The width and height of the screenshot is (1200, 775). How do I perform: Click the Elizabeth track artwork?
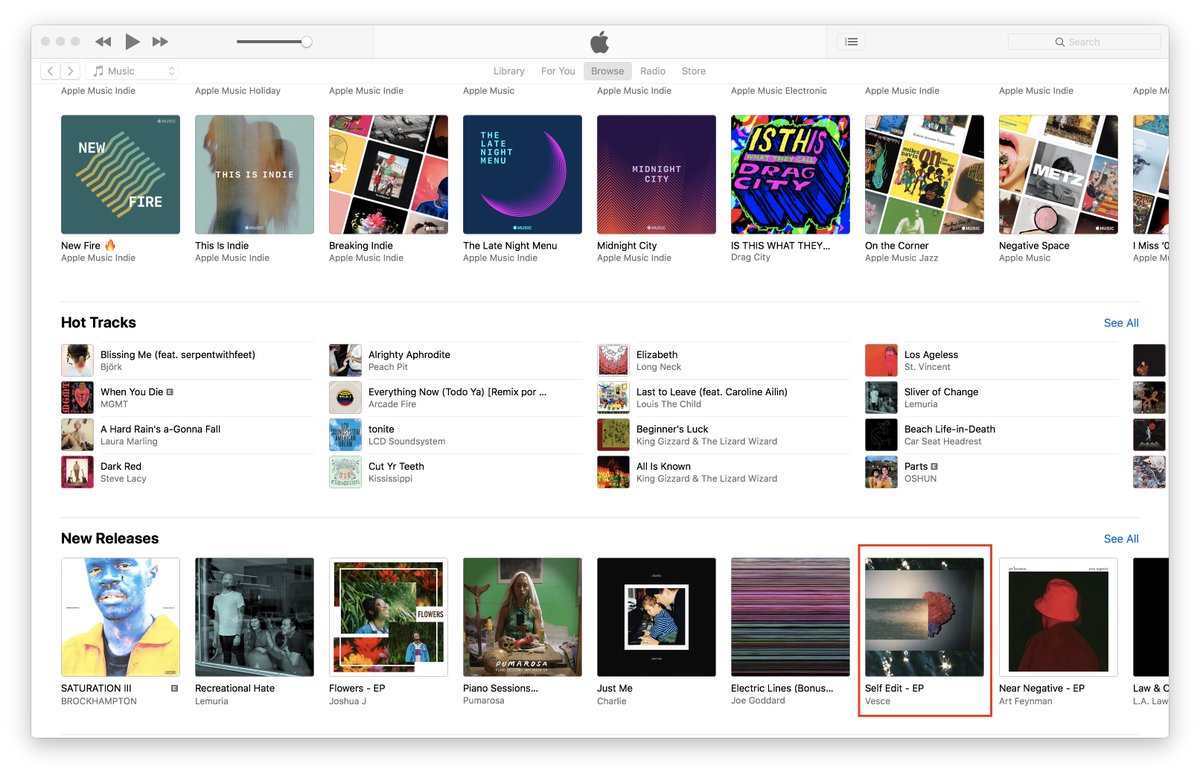(x=613, y=360)
